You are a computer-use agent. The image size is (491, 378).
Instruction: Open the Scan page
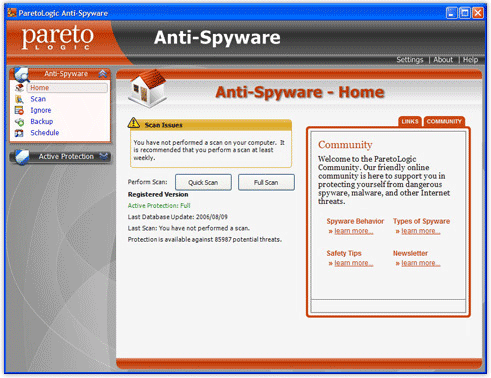tap(38, 99)
